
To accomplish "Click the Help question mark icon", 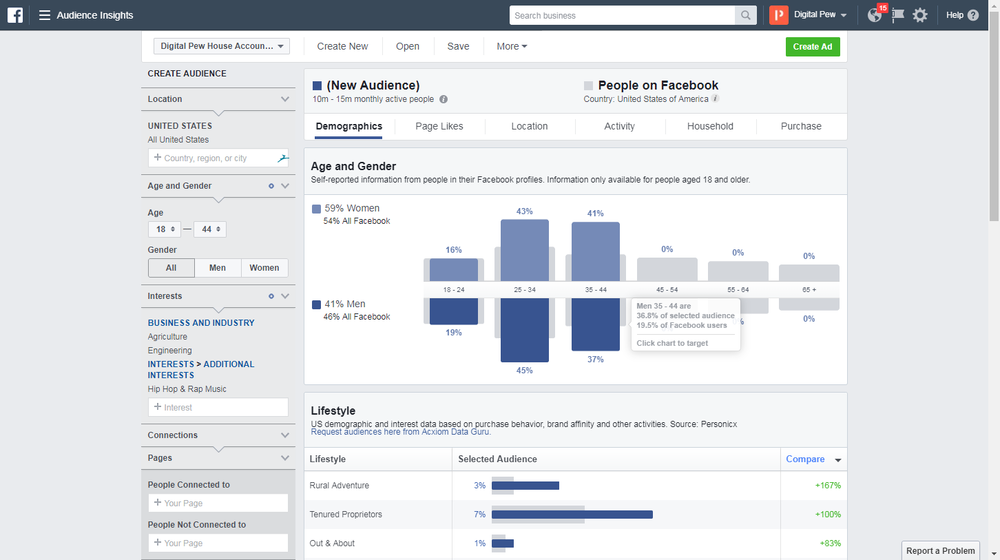I will coord(973,15).
